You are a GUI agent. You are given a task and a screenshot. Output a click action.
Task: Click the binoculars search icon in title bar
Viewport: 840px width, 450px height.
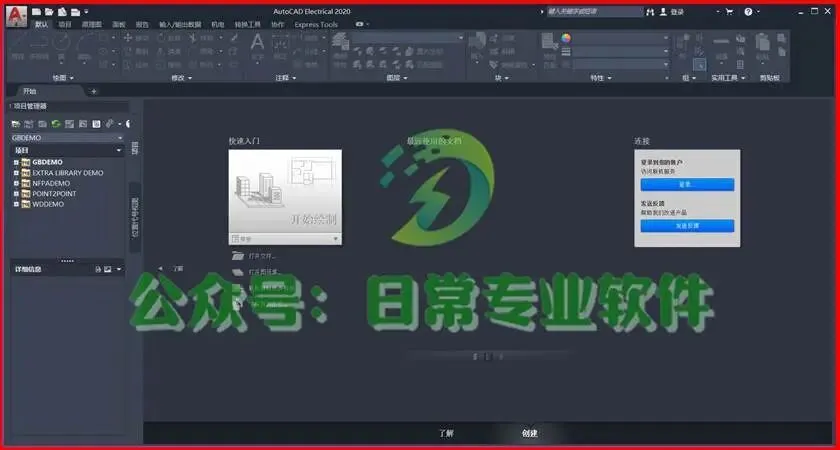[x=650, y=12]
